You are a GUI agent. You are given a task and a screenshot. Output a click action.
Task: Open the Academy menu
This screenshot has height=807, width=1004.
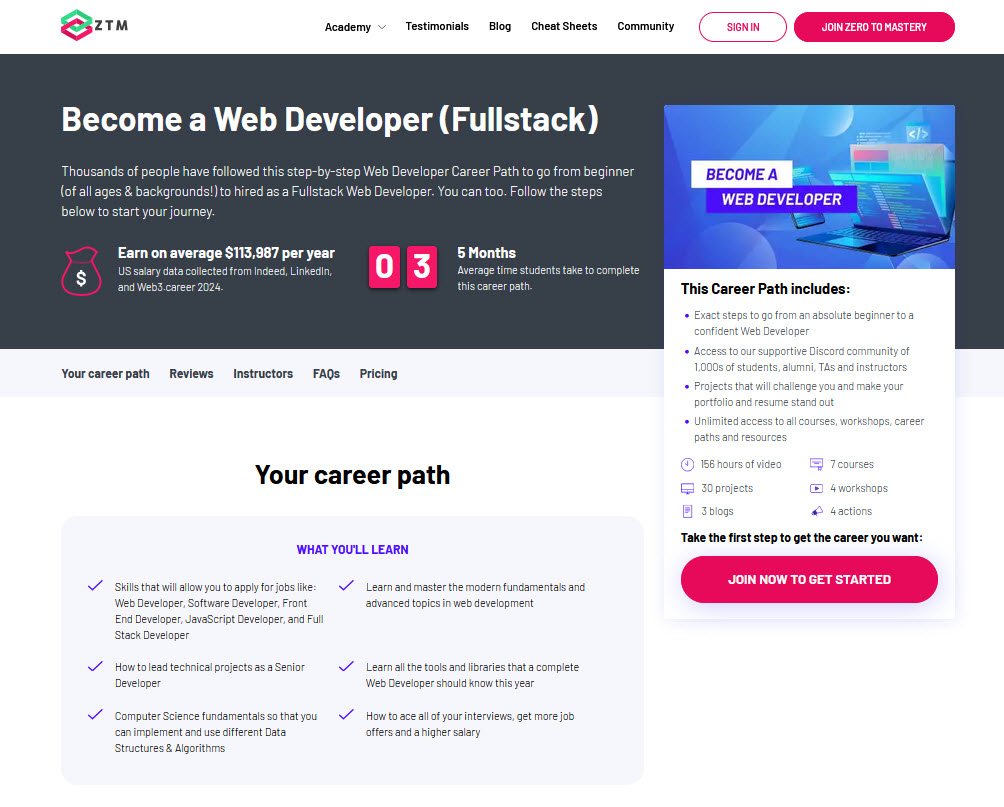click(x=348, y=27)
